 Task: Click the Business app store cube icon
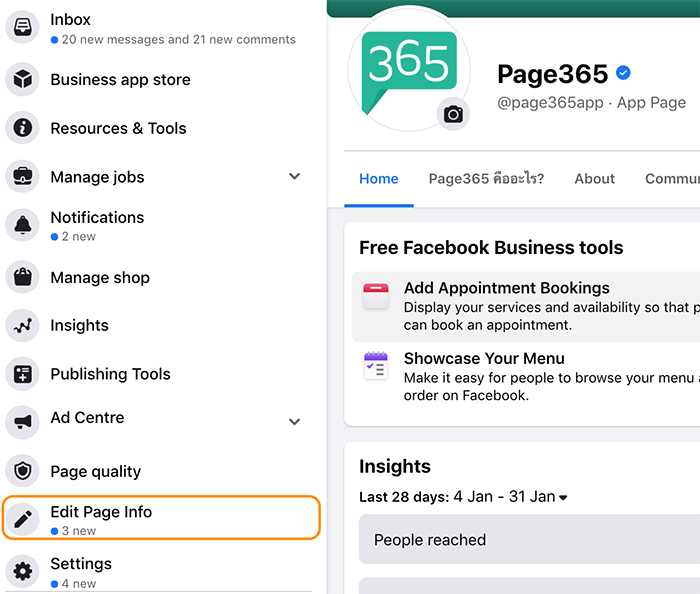pos(22,79)
